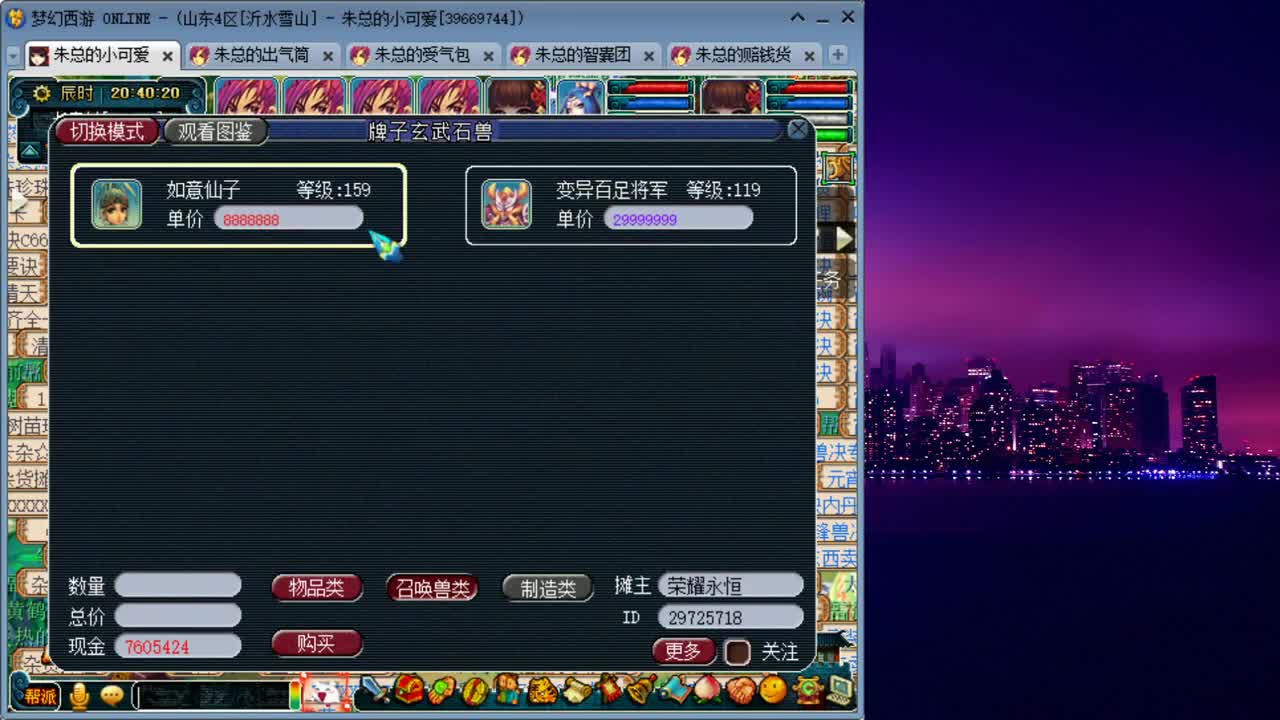Click the gear icon beside the game clock
The image size is (1280, 720).
(x=42, y=93)
